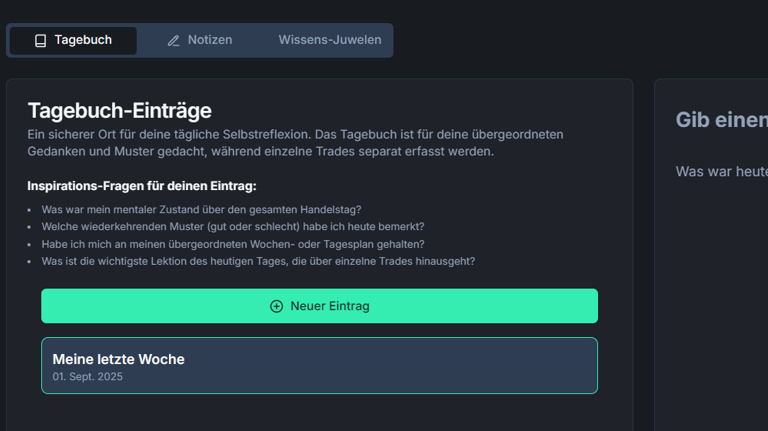This screenshot has width=768, height=431.
Task: Select the question about wiederkehrenden Muster
Action: 232,227
